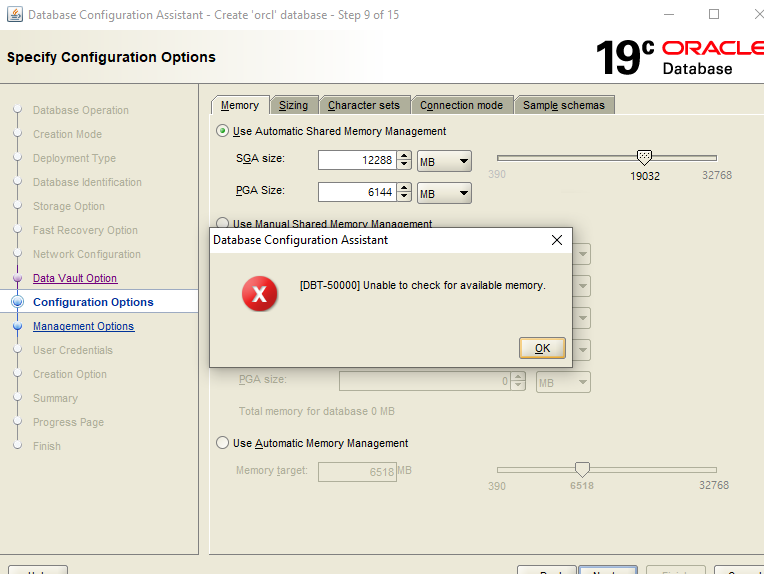Decrease SGA size with down arrow
Screen dimensions: 764x574
(x=404, y=165)
